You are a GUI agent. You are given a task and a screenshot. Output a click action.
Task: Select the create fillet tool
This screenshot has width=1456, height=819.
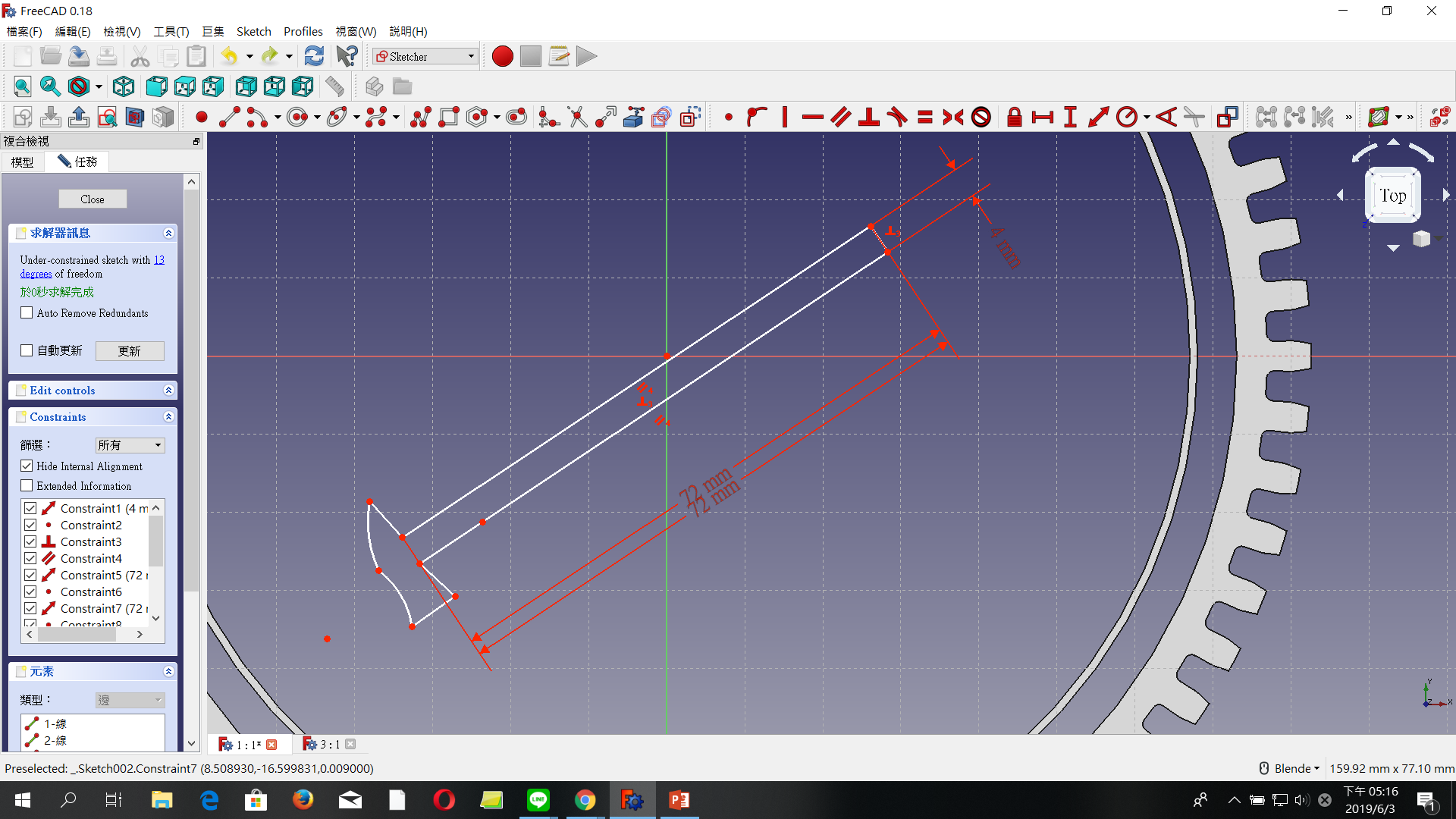click(x=548, y=117)
